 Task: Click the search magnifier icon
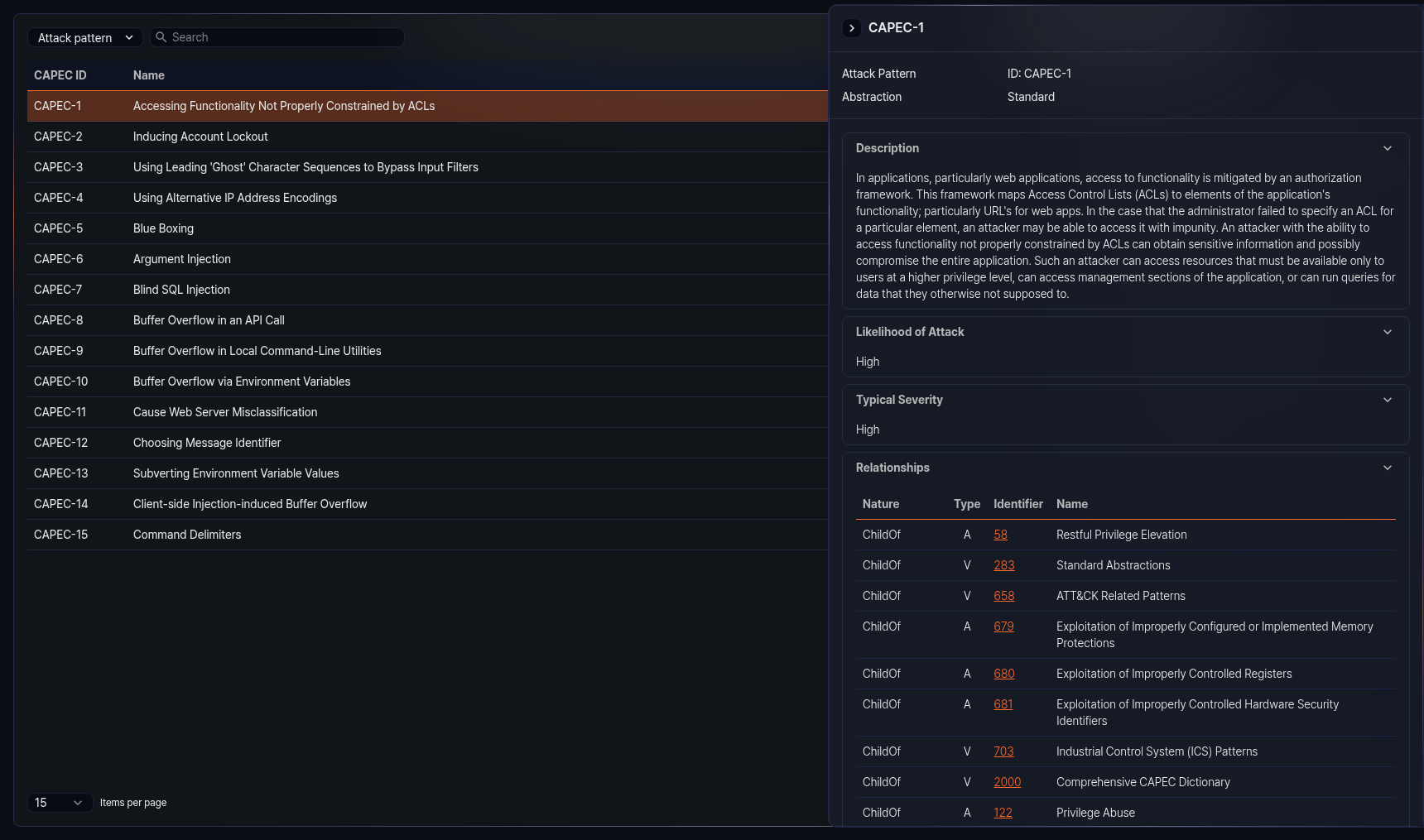click(x=161, y=37)
